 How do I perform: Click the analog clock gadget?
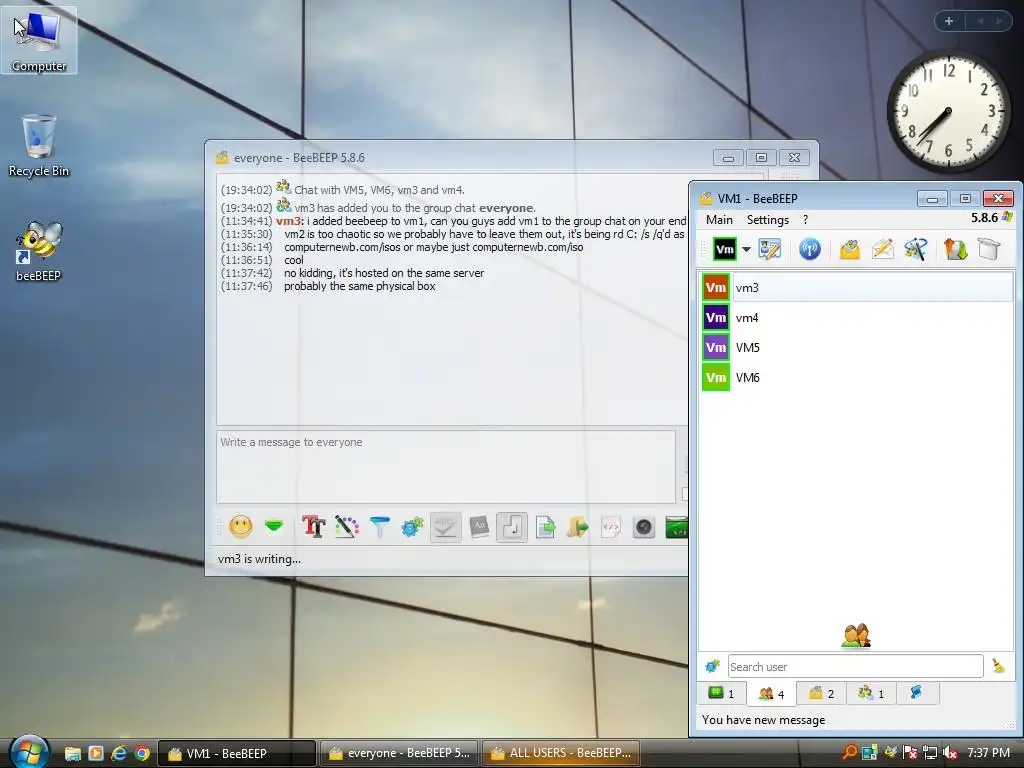click(x=948, y=111)
